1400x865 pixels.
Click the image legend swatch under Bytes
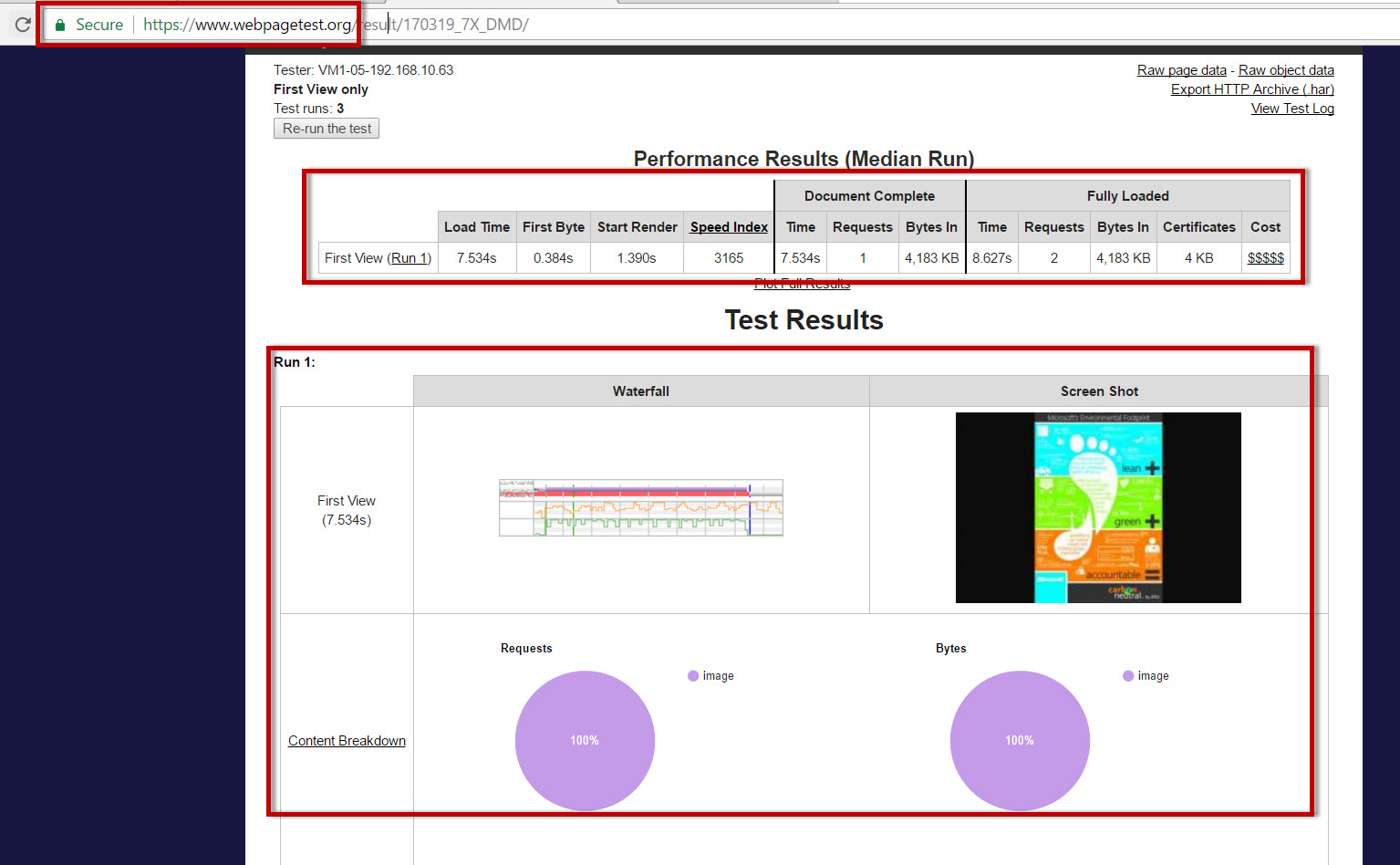[x=1128, y=676]
